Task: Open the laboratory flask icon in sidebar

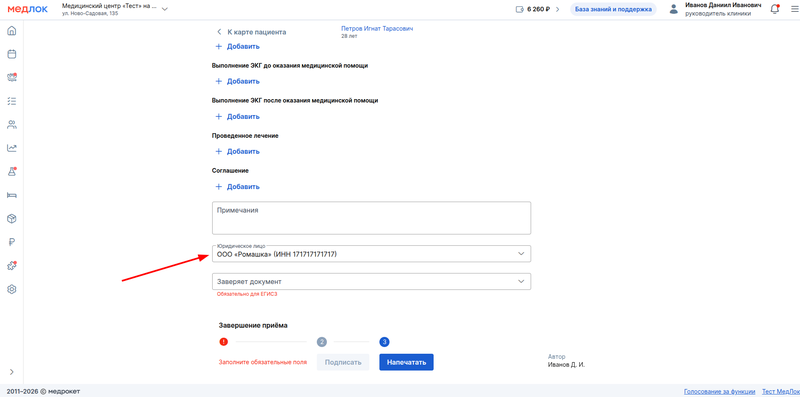Action: coord(12,171)
